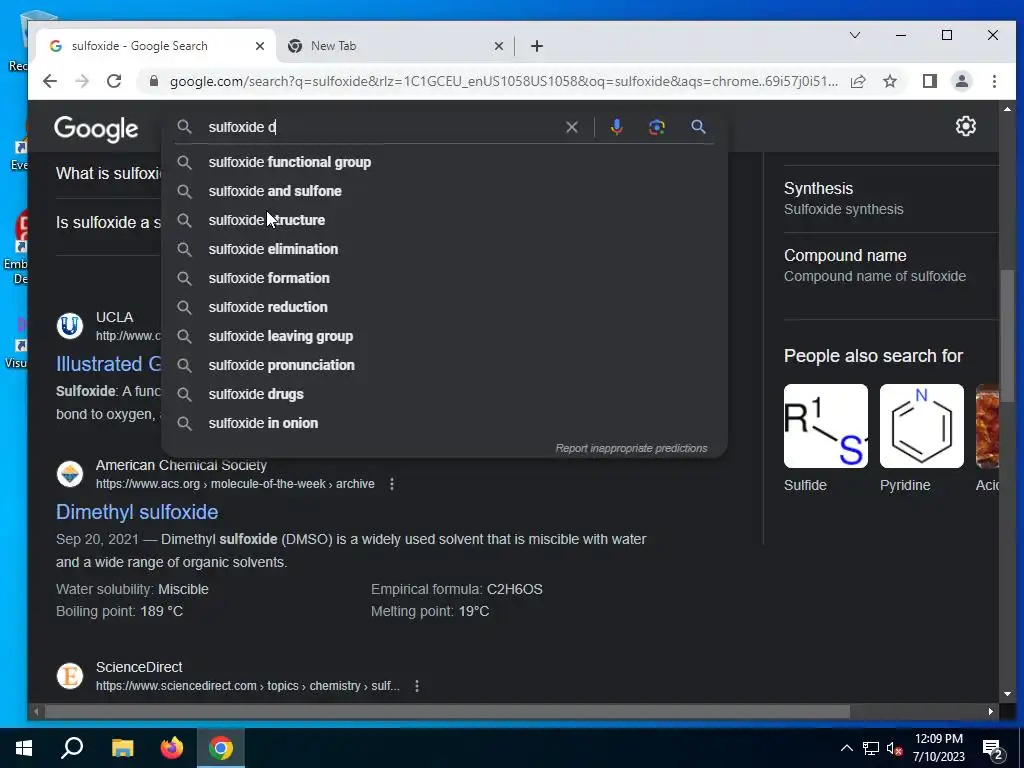Click the address bar URL
The height and width of the screenshot is (768, 1024).
click(x=503, y=82)
